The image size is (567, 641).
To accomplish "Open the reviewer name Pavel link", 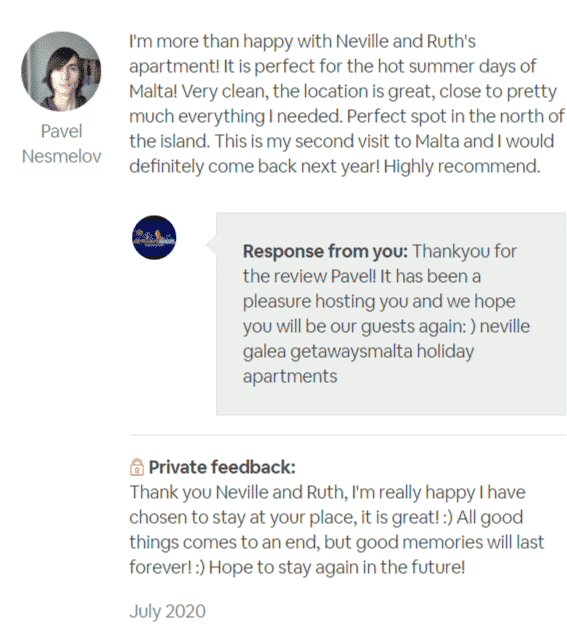I will (x=61, y=131).
